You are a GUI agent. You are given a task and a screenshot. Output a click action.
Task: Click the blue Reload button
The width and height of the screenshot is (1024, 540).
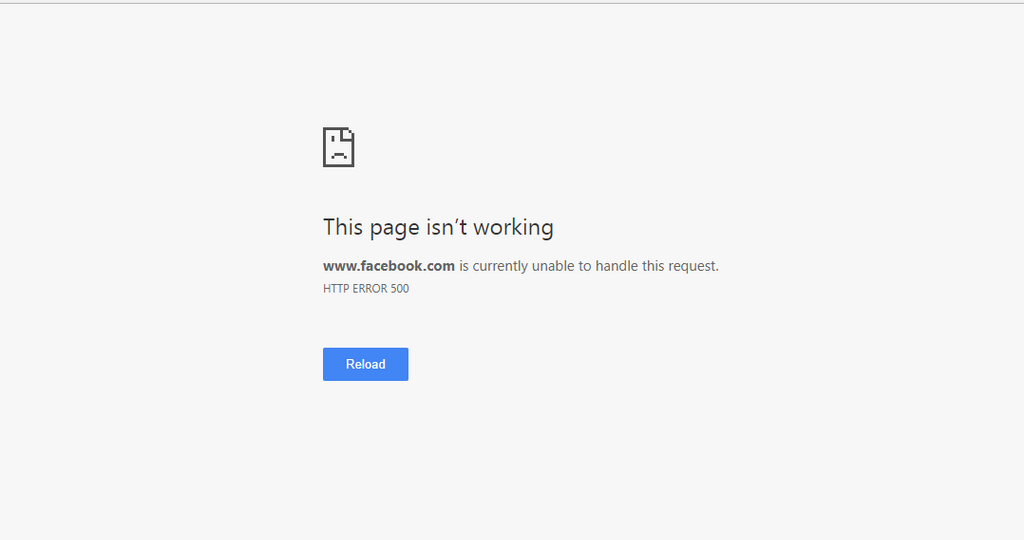coord(365,364)
